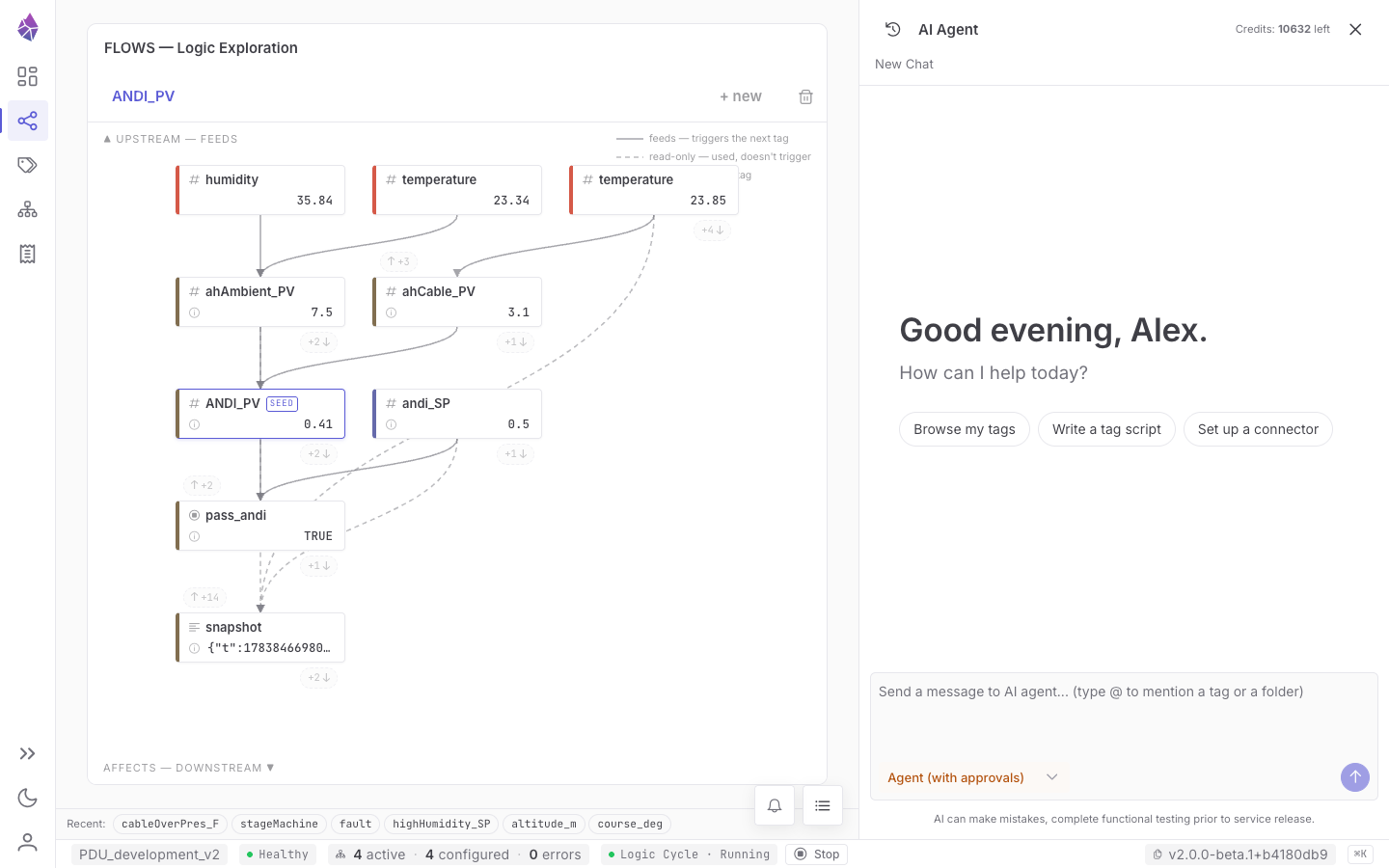Open AI Agent chat history icon
This screenshot has width=1389, height=868.
pos(893,29)
